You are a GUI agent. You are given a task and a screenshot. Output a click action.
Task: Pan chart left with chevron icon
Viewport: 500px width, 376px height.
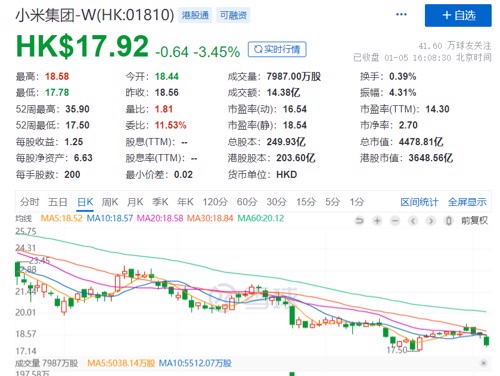click(413, 221)
